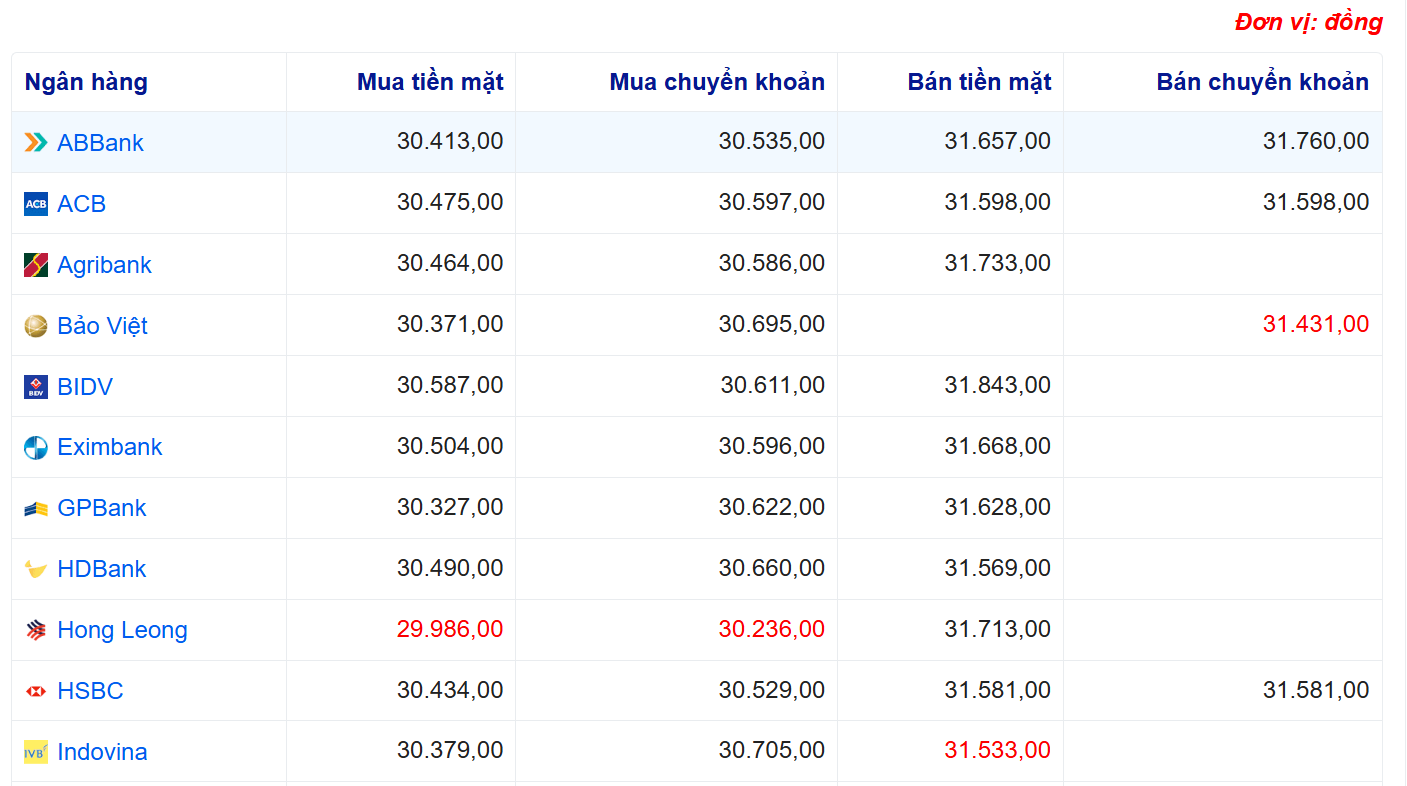This screenshot has height=786, width=1407.
Task: Click the Indovina logo icon
Action: pyautogui.click(x=36, y=752)
